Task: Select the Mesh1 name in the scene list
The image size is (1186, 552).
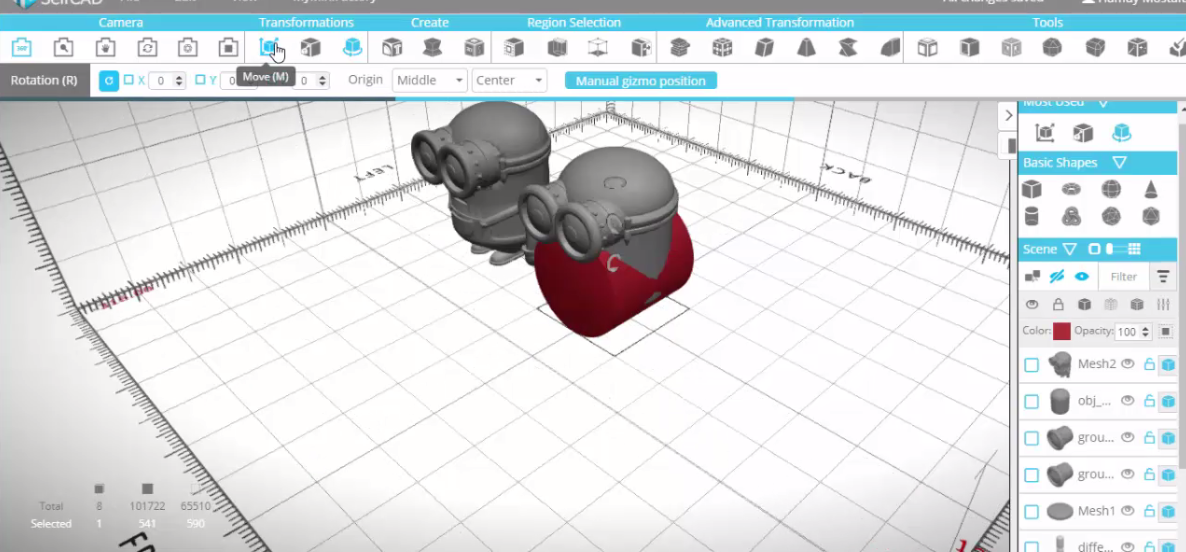Action: [x=1096, y=511]
